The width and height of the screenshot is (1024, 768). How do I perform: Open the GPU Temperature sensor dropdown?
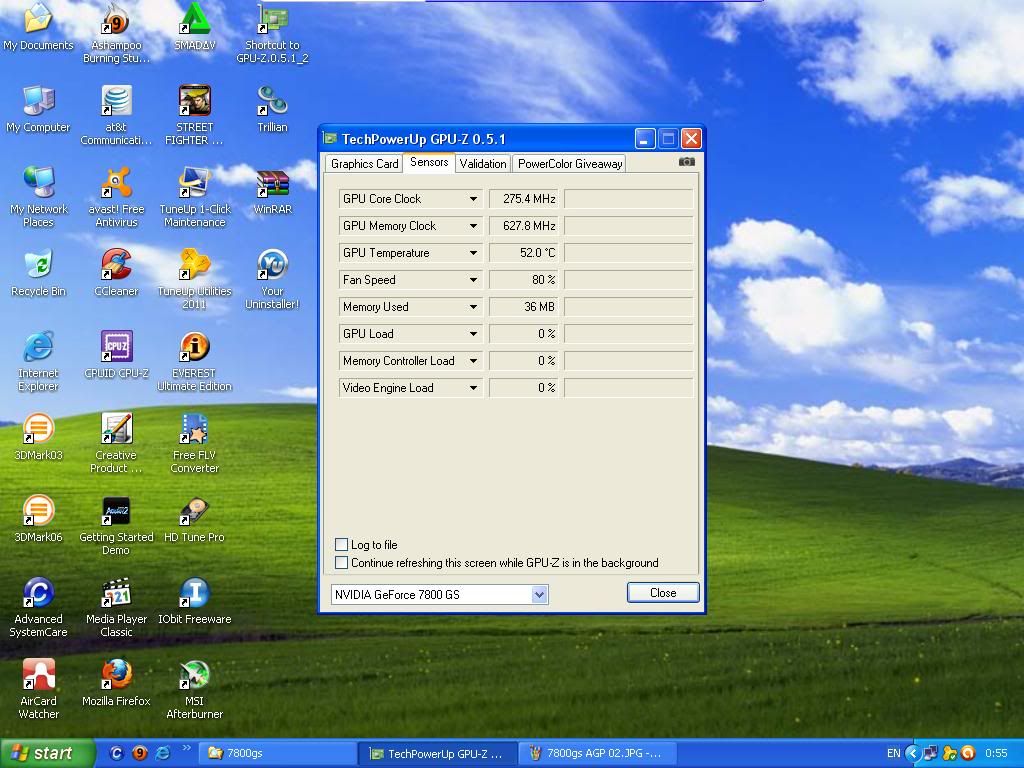[x=473, y=253]
